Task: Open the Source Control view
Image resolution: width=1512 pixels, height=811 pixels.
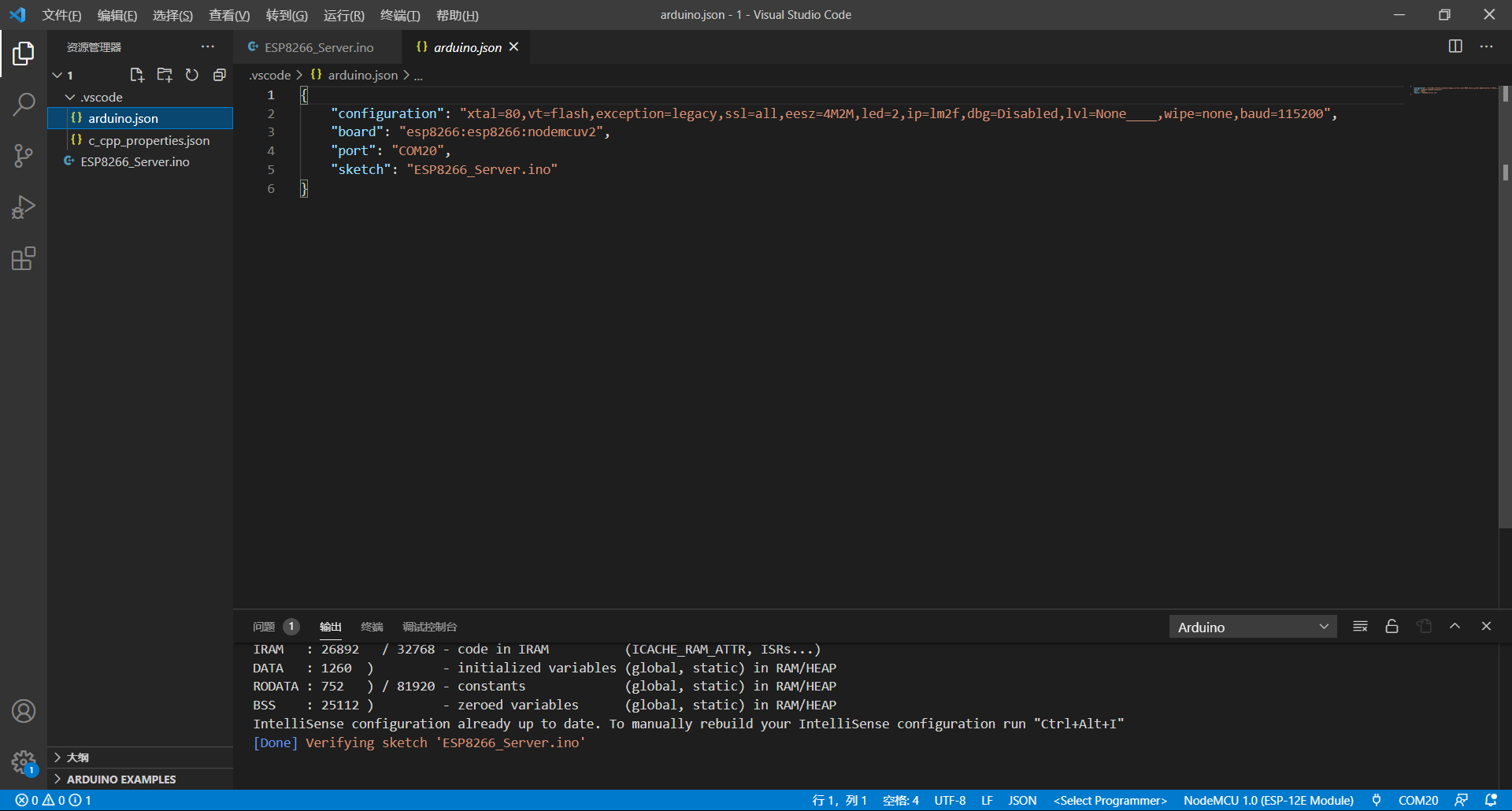Action: pyautogui.click(x=24, y=155)
